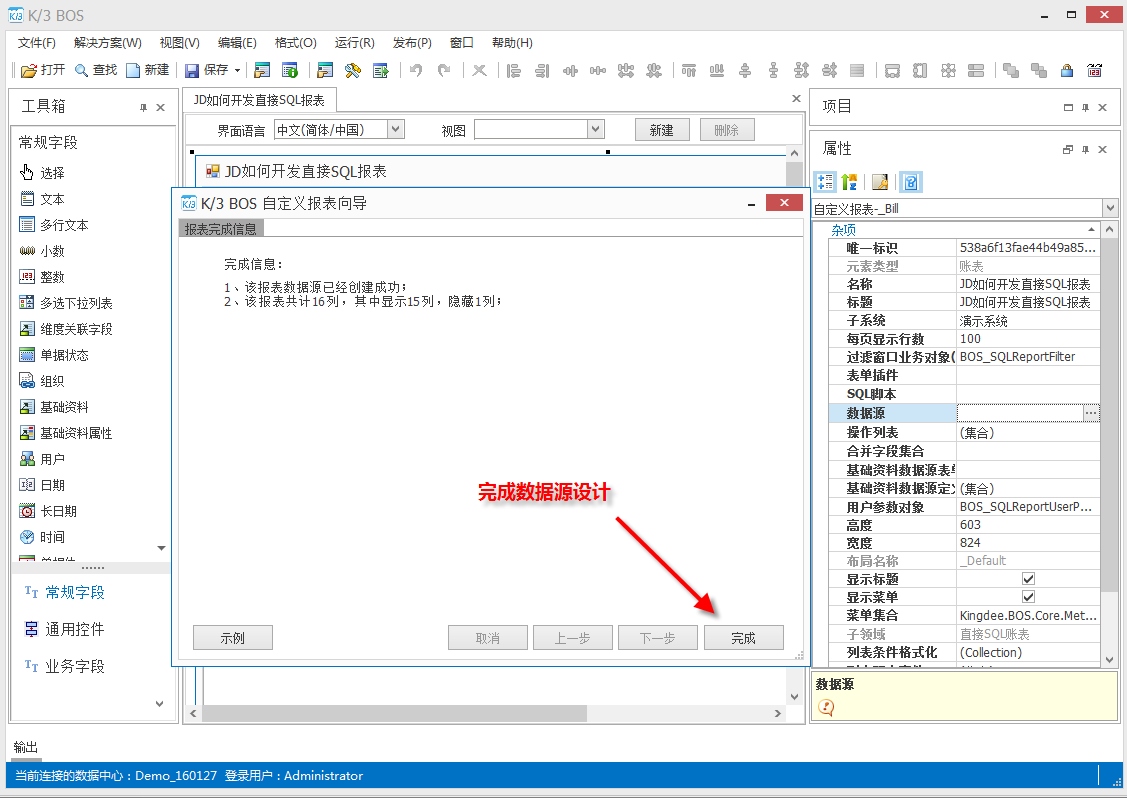Click the 新建 button beside 视图 combo
Screen dimensions: 1127x798
point(662,130)
